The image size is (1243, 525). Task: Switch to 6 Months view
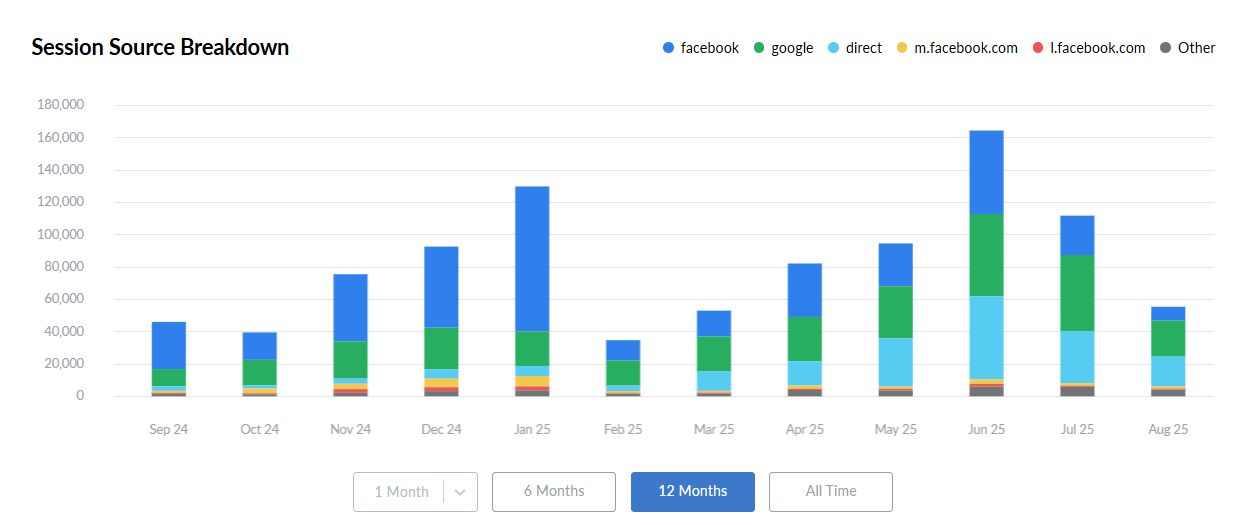(x=553, y=492)
